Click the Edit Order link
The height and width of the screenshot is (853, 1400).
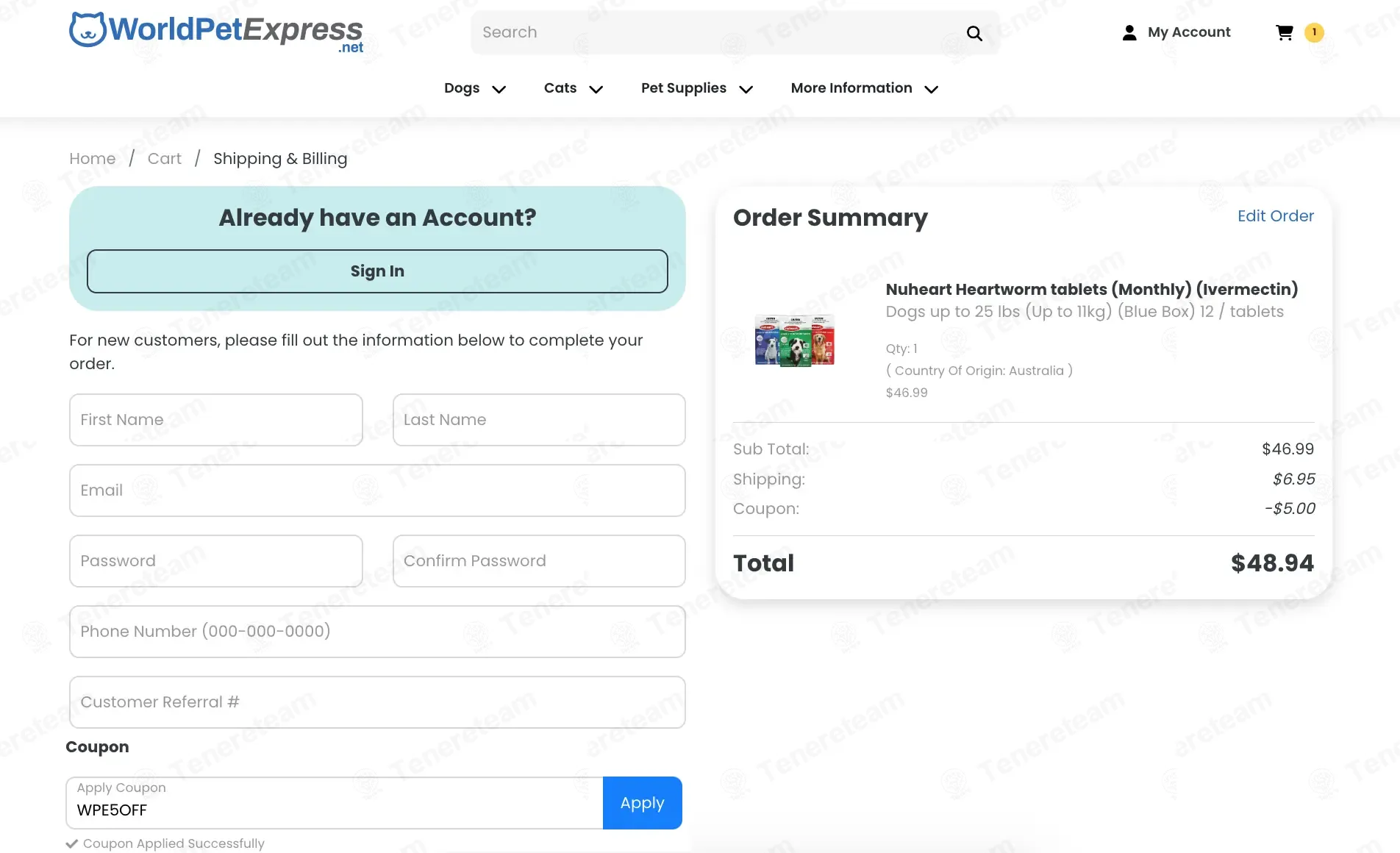(x=1276, y=216)
